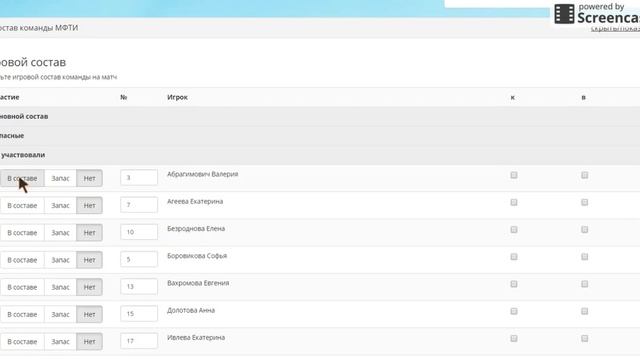Viewport: 640px width, 360px height.
Task: Select Нет for Боровикова Софья
Action: click(89, 260)
